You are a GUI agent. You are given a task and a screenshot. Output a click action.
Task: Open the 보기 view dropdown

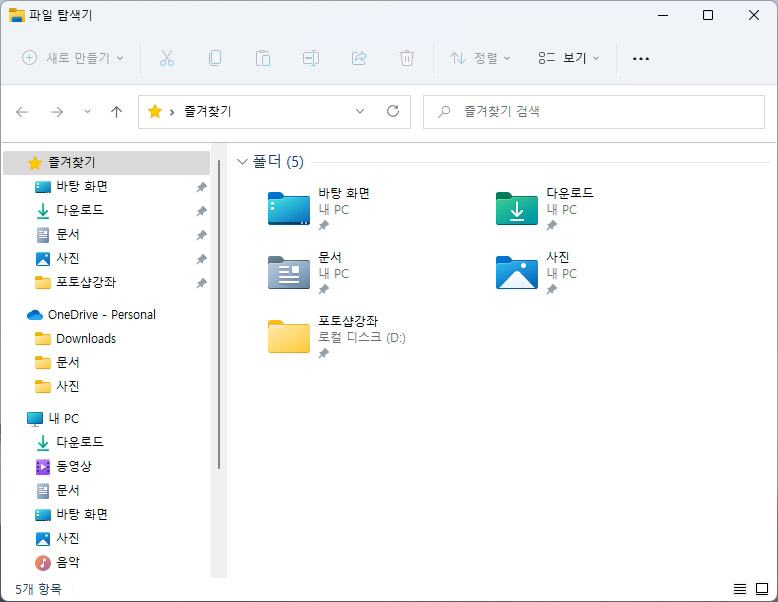tap(569, 59)
